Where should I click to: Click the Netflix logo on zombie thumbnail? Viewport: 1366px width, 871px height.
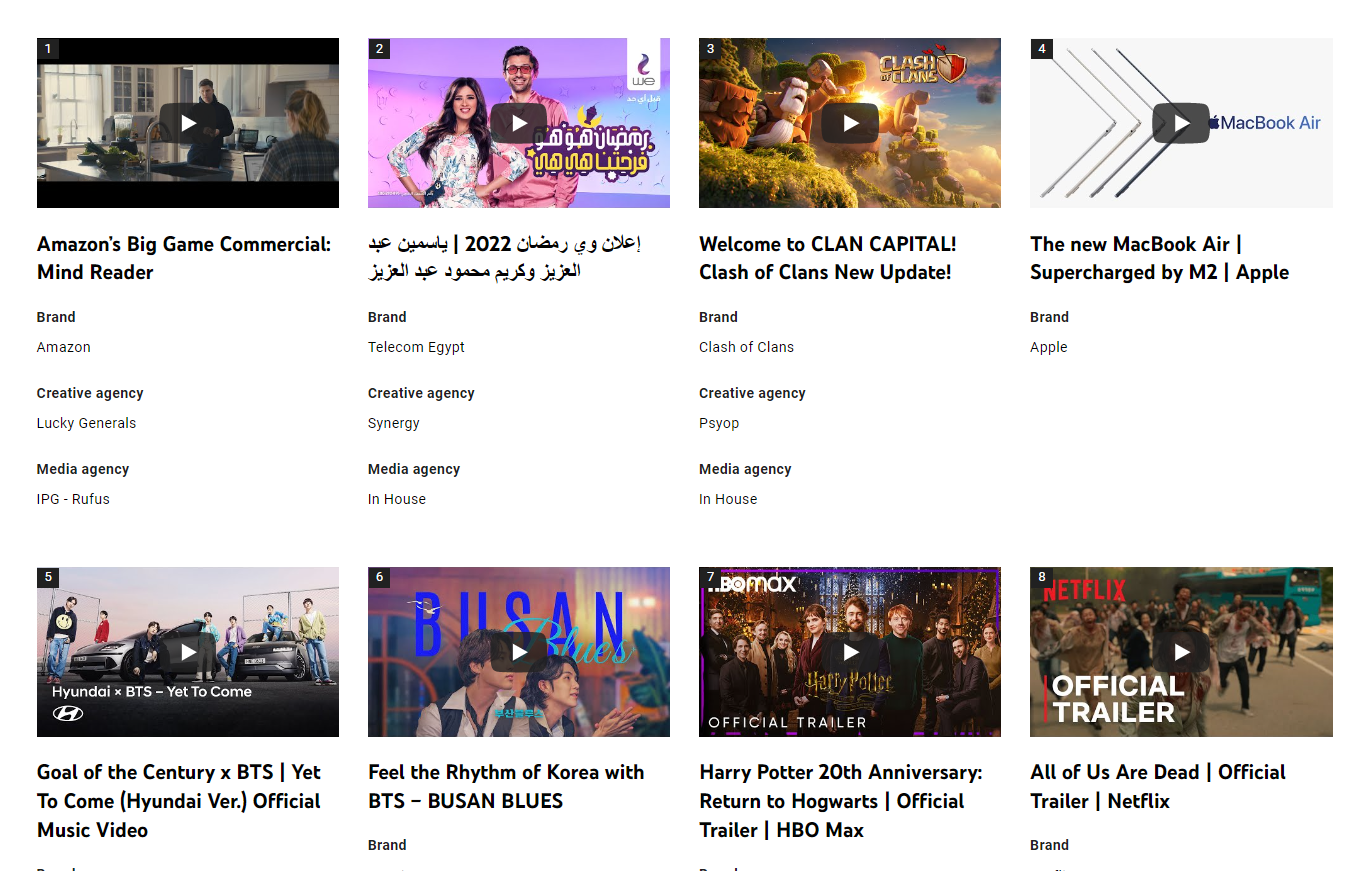pos(1084,590)
